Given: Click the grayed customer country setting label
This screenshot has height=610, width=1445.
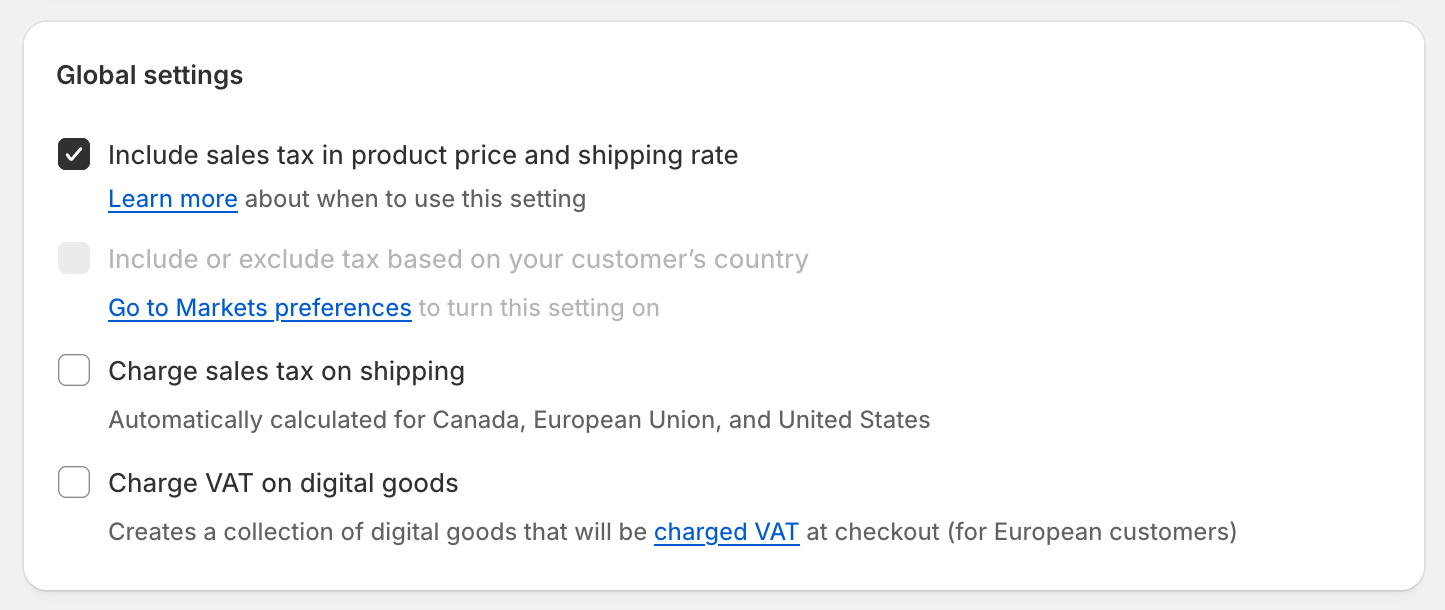Looking at the screenshot, I should click(456, 258).
